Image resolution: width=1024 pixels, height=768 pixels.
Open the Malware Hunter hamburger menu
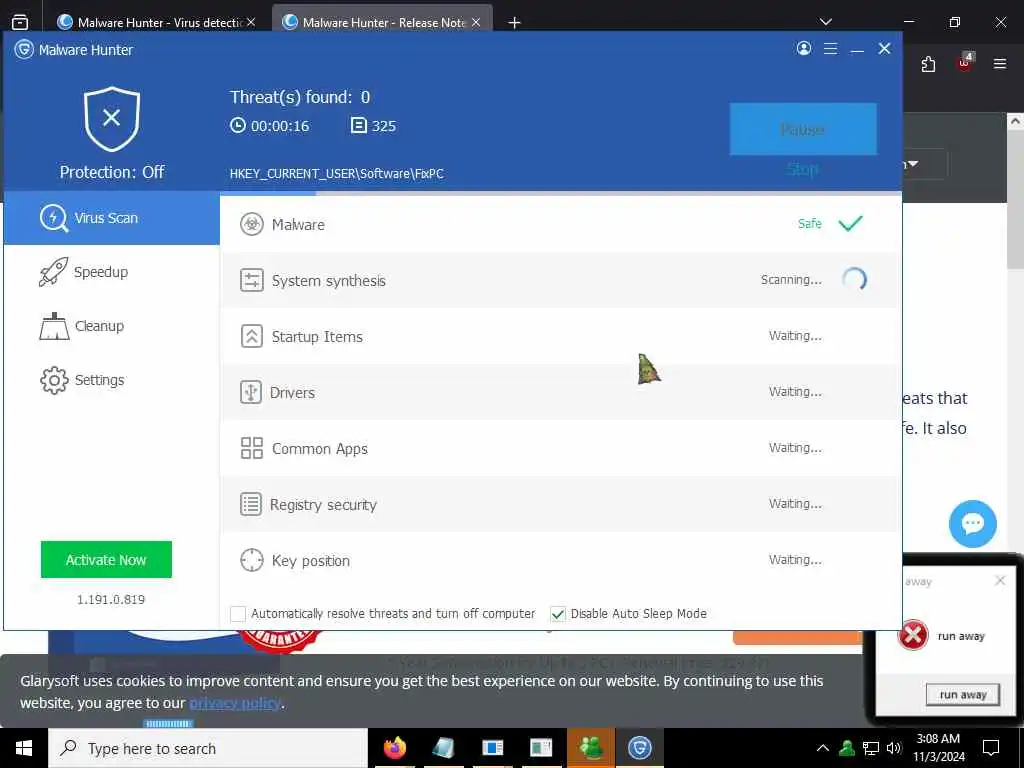coord(830,48)
